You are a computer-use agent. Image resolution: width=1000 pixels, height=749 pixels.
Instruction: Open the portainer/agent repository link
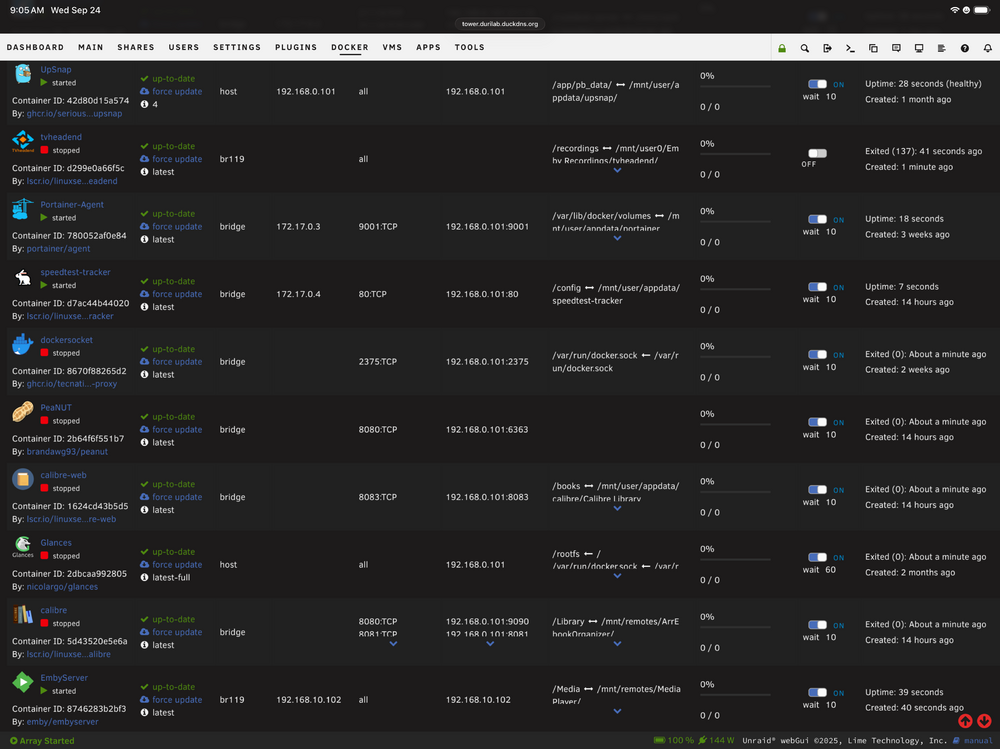pyautogui.click(x=58, y=249)
